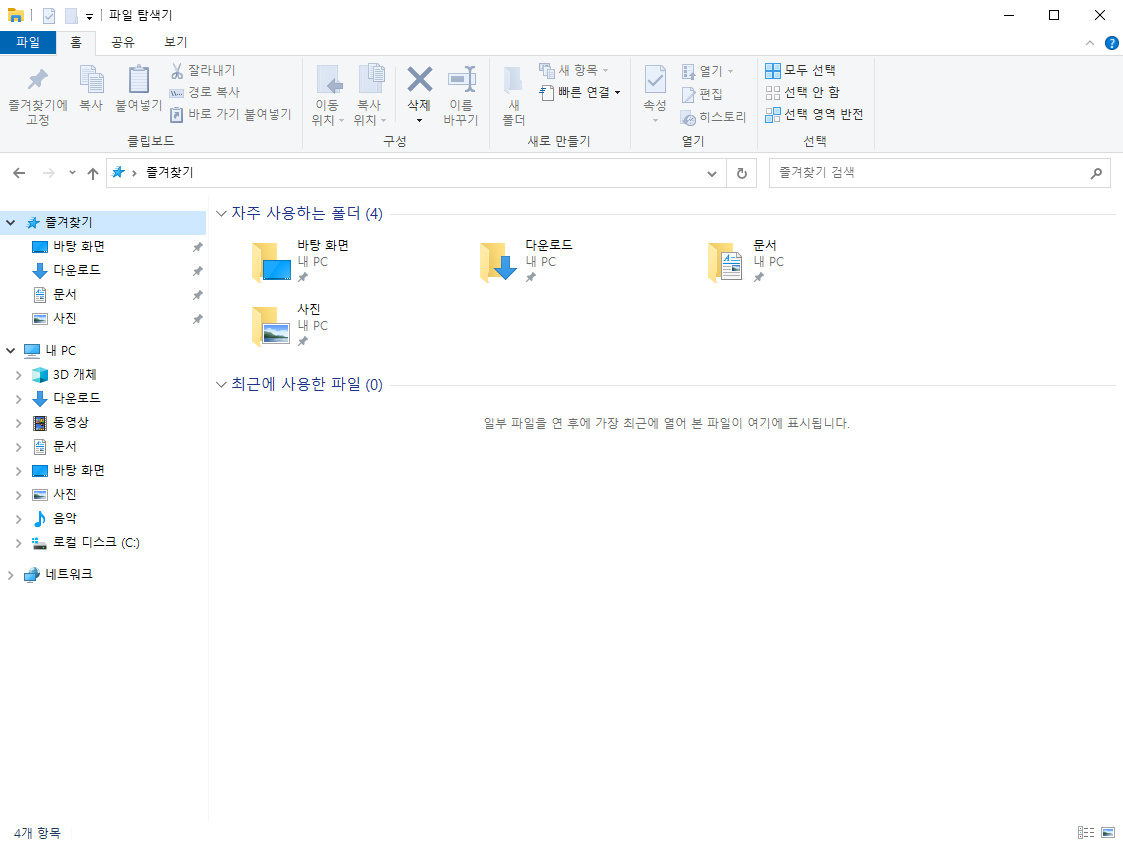Image resolution: width=1123 pixels, height=845 pixels.
Task: Select 네트워크 in navigation pane
Action: pyautogui.click(x=69, y=574)
